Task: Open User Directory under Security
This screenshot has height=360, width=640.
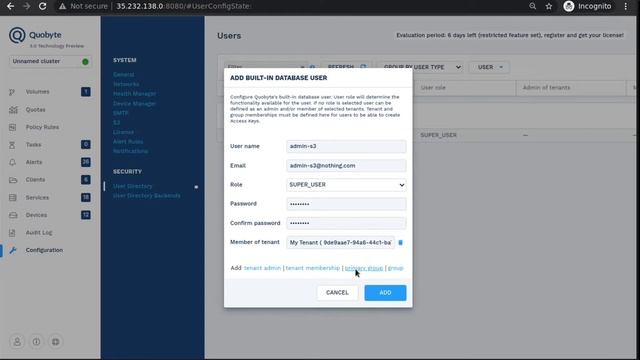Action: (133, 186)
